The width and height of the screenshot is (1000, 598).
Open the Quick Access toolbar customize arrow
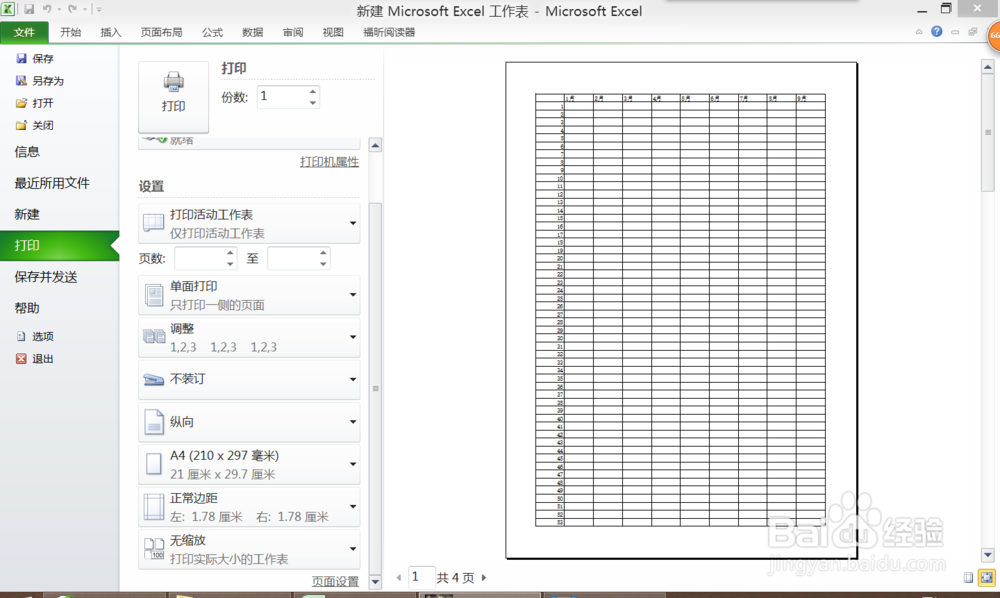pyautogui.click(x=99, y=9)
